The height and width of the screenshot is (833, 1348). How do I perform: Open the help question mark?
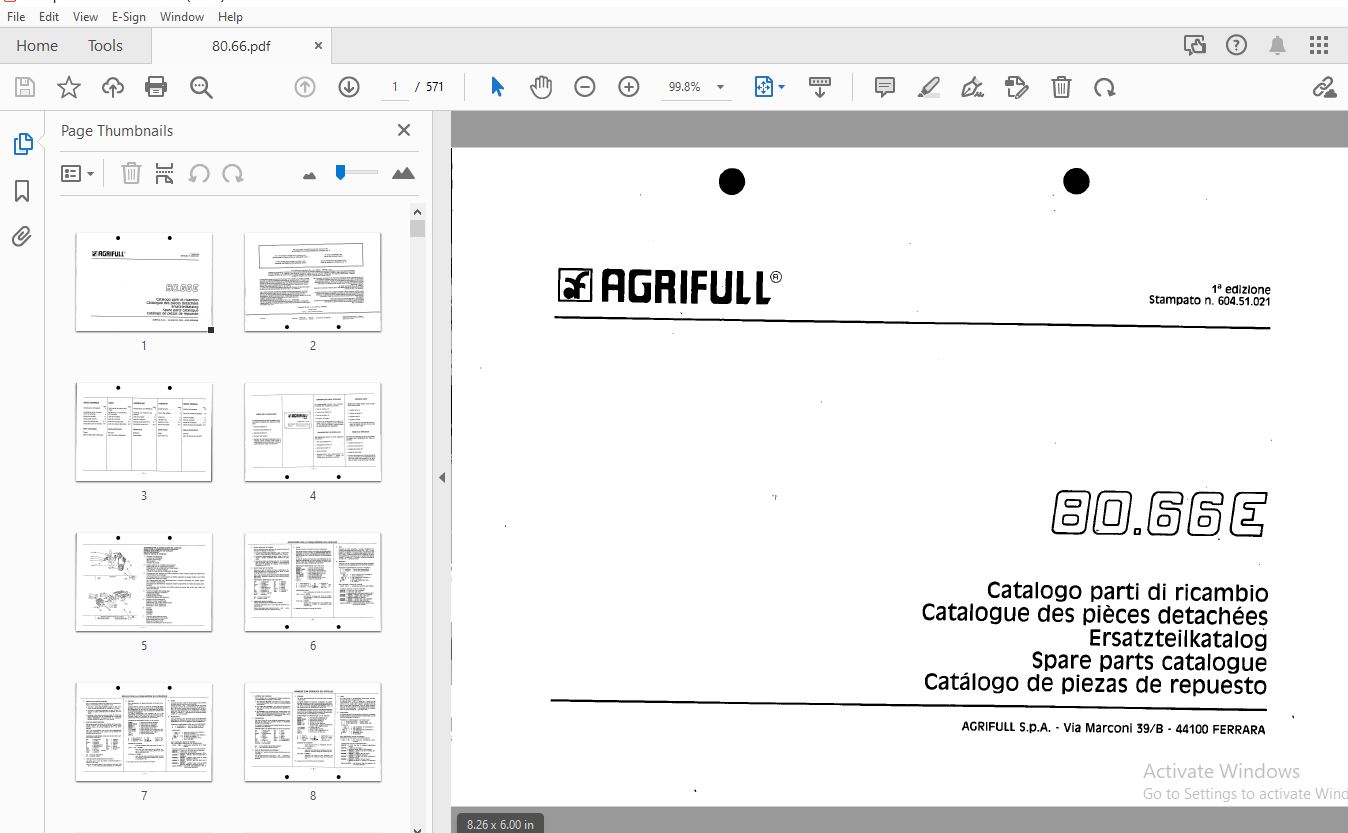(1236, 45)
